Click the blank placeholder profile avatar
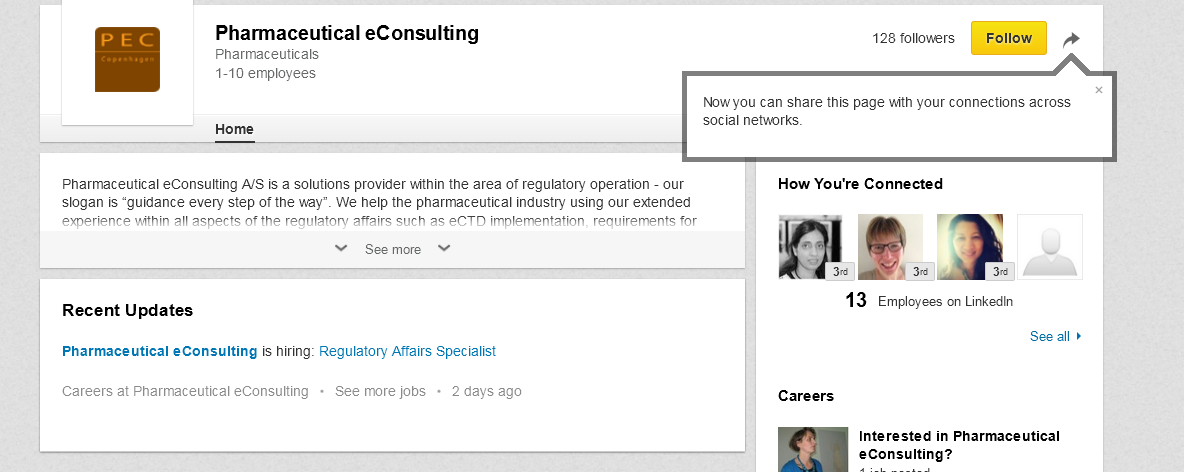Viewport: 1184px width, 472px height. (x=1050, y=247)
